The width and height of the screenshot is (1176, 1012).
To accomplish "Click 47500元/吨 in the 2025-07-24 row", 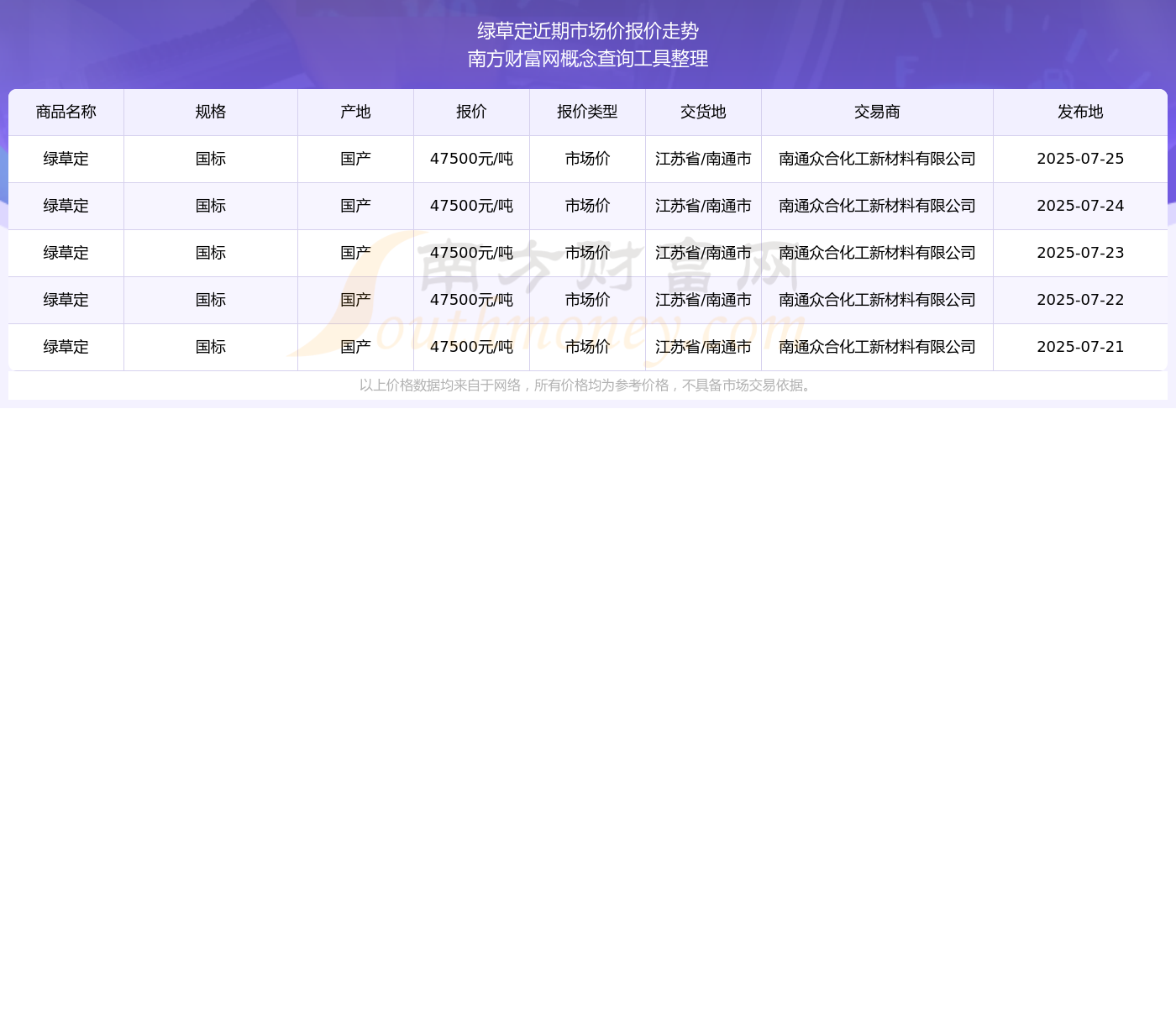I will (471, 206).
